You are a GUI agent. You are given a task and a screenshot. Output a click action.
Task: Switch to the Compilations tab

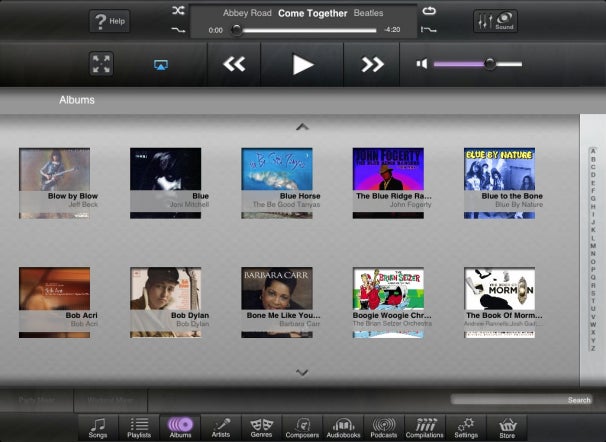click(425, 428)
